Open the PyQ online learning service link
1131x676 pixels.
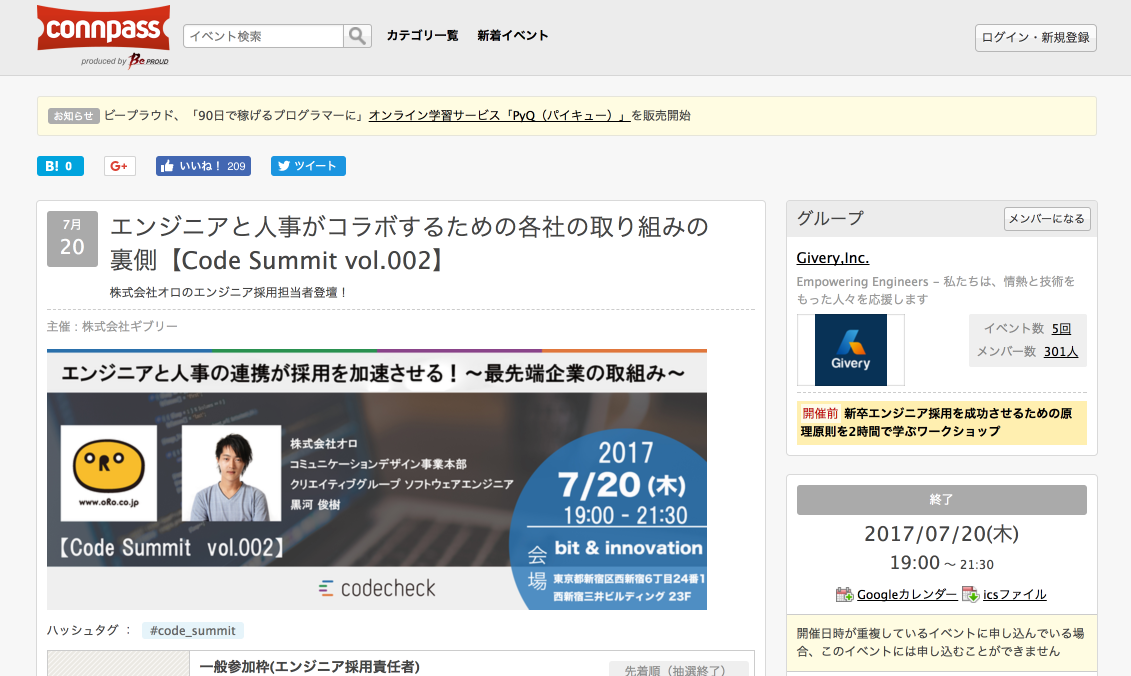coord(499,115)
